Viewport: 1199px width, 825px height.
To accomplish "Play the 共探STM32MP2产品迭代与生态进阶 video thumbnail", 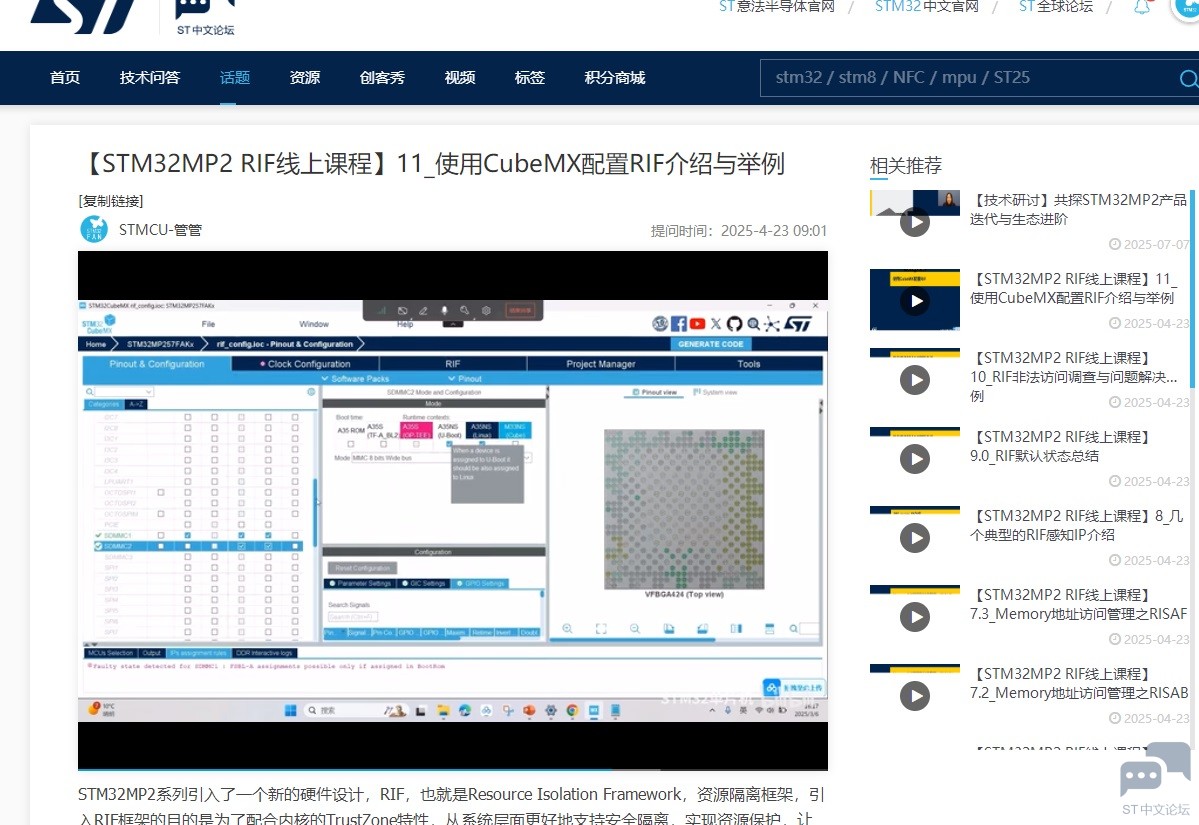I will (x=915, y=222).
